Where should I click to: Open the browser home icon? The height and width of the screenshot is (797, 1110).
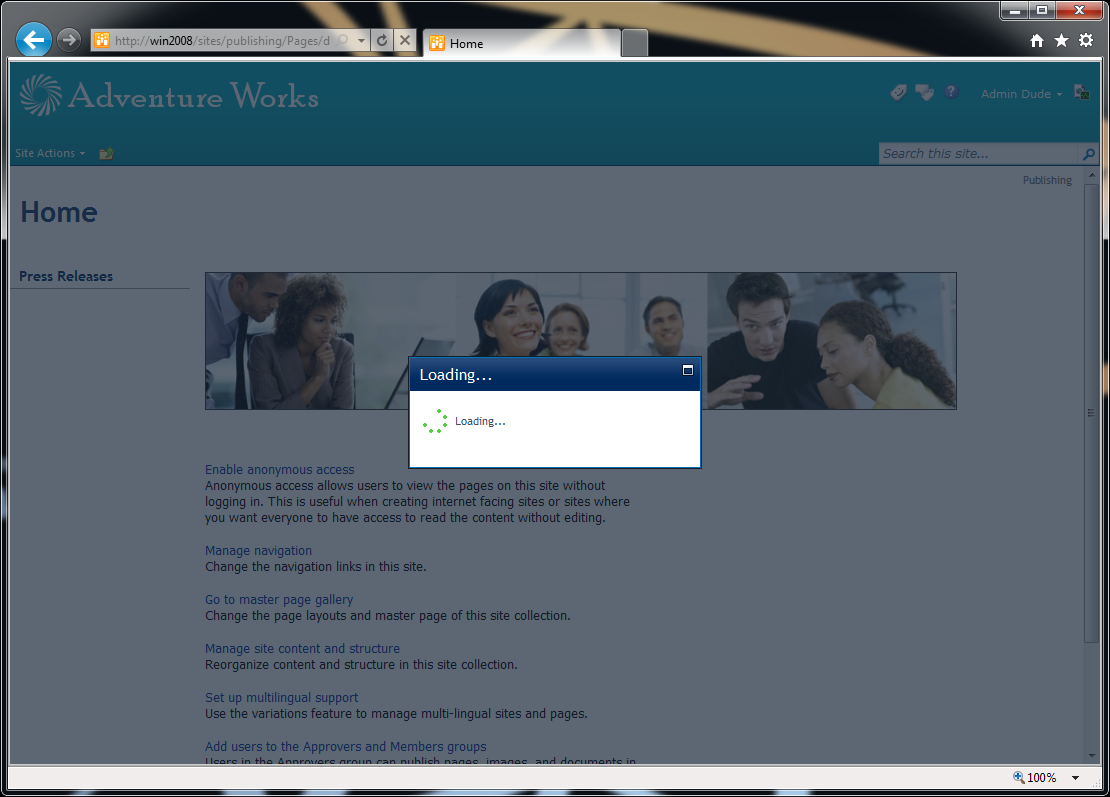pos(1036,41)
